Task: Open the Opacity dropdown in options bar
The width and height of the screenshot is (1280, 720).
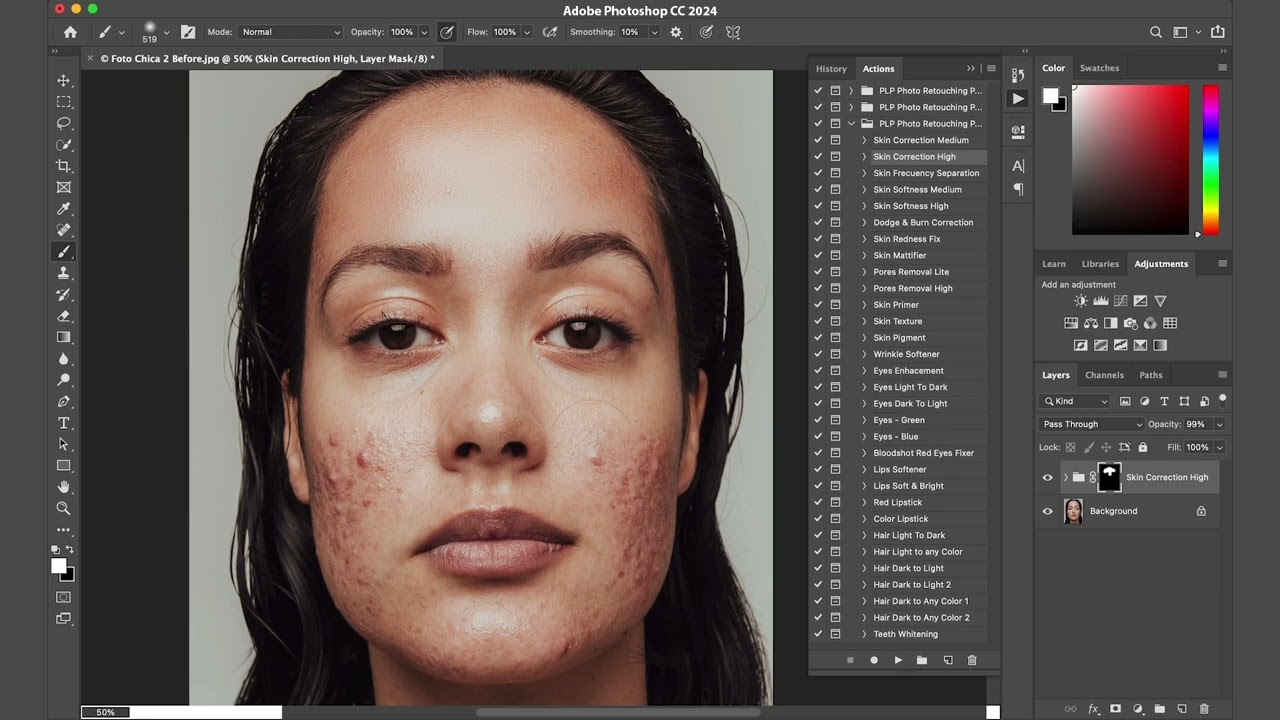Action: click(425, 32)
